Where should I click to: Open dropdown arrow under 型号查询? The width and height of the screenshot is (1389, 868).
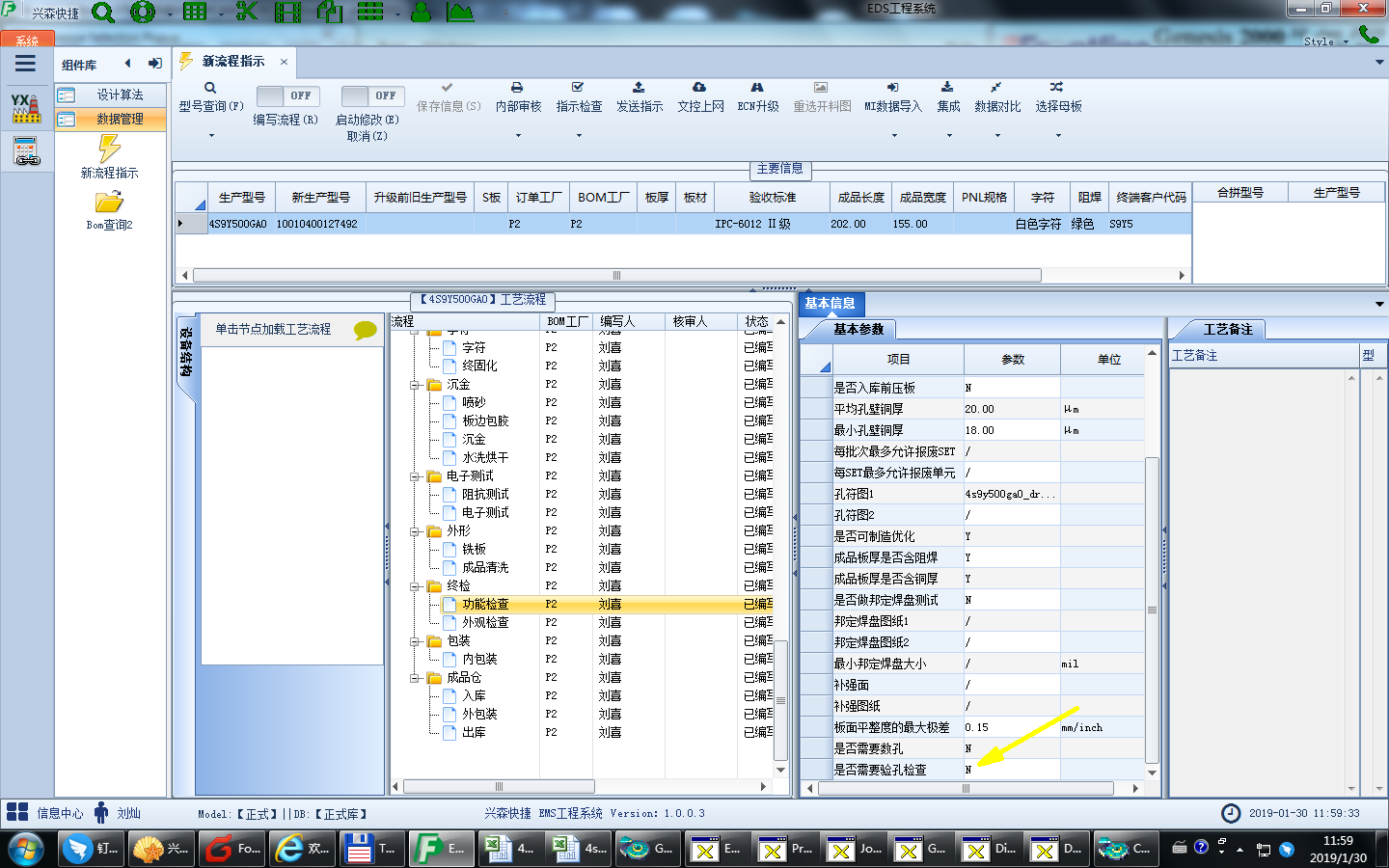click(211, 136)
